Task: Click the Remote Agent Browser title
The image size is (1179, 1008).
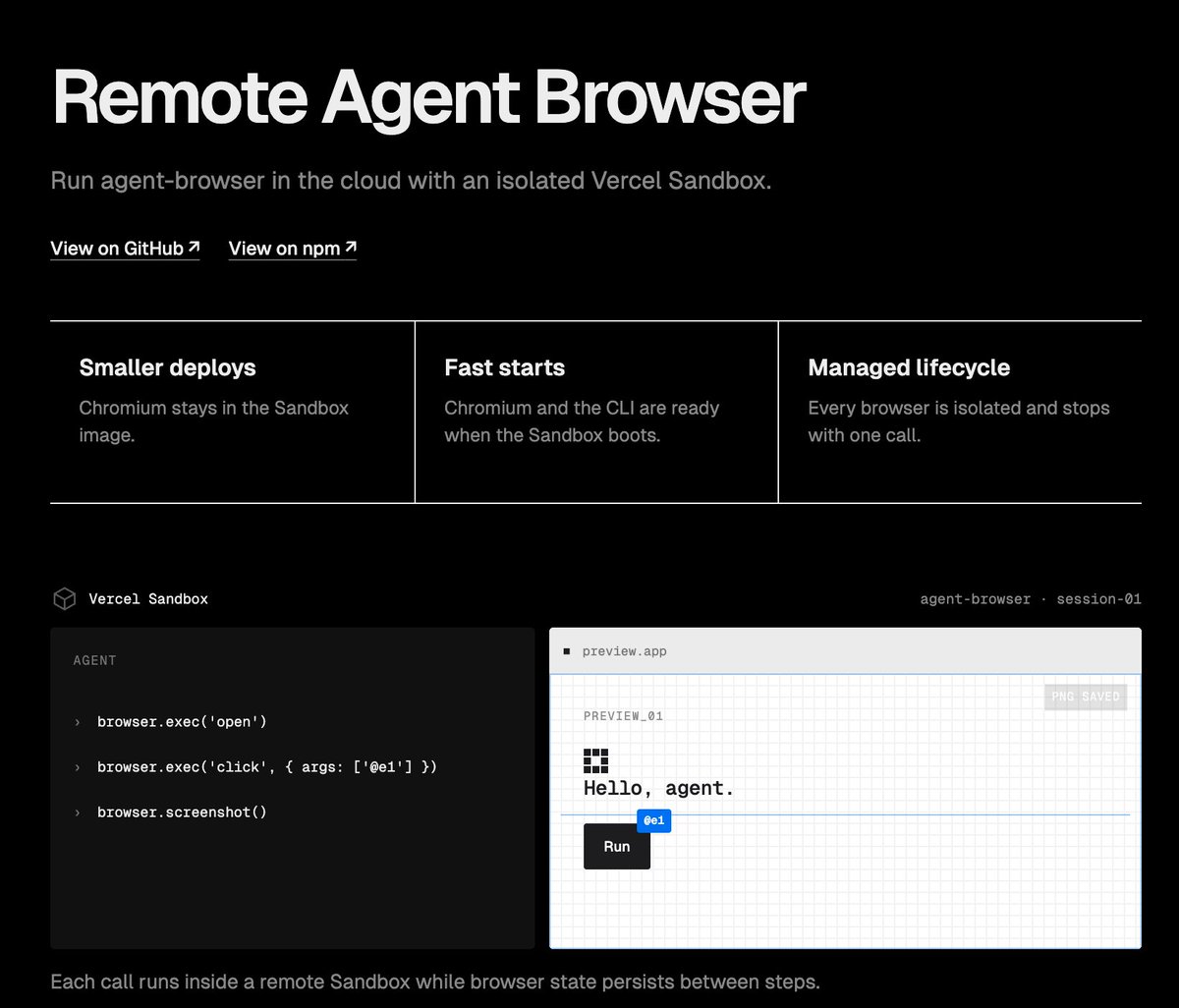Action: [428, 97]
